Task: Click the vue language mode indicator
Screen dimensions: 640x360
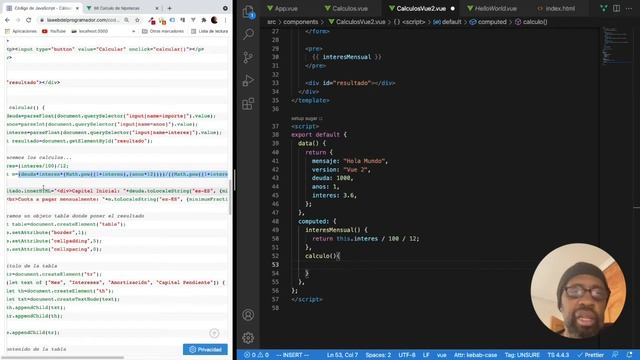Action: pos(441,355)
